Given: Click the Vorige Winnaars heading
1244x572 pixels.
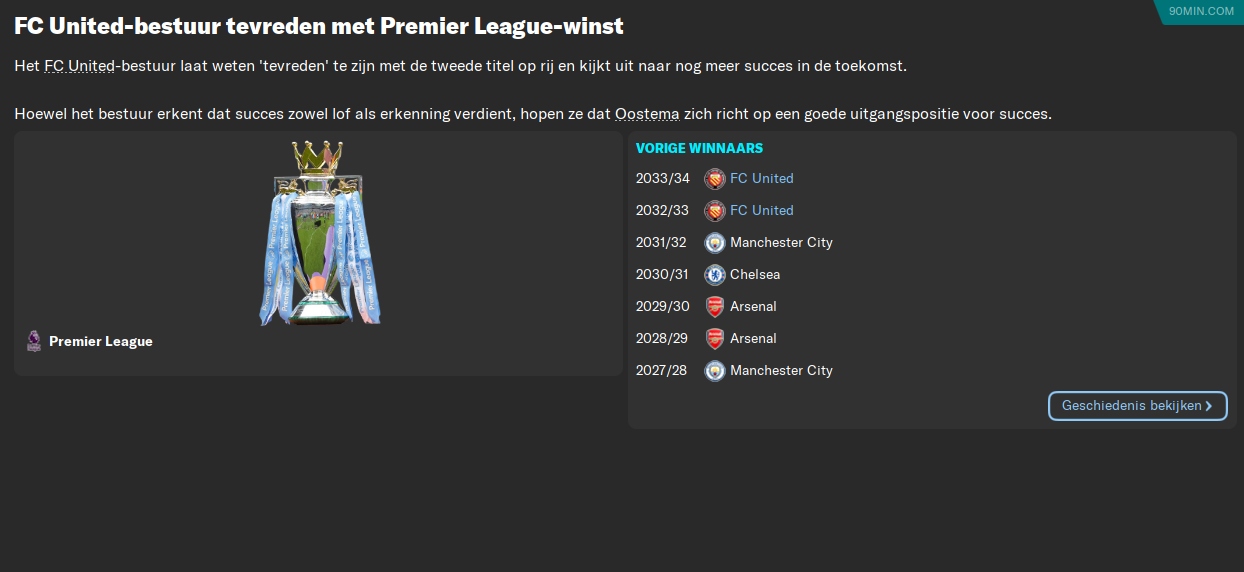Looking at the screenshot, I should click(699, 149).
